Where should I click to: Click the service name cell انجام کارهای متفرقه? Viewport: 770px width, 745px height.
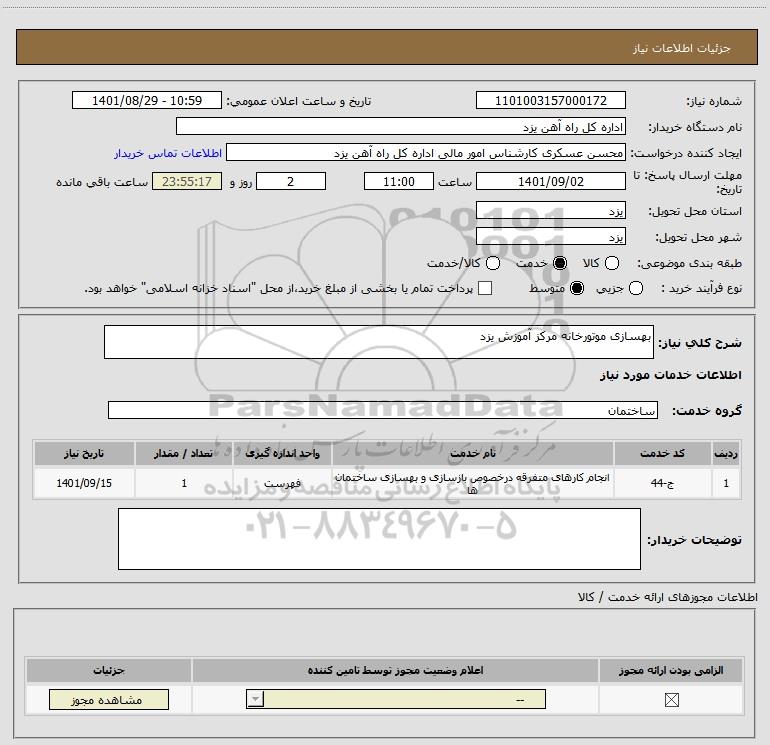[x=472, y=483]
